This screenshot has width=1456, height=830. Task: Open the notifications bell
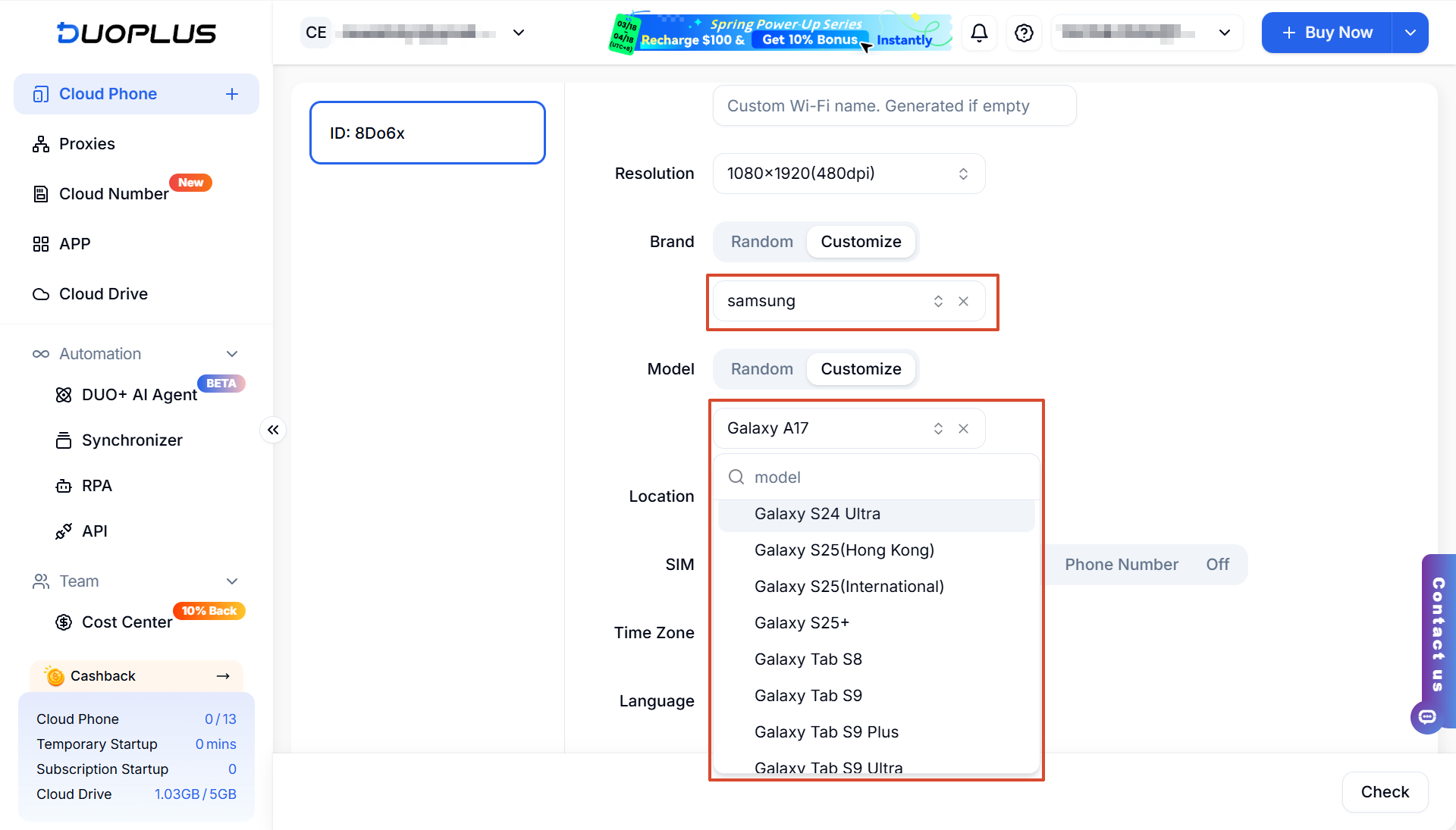coord(979,33)
